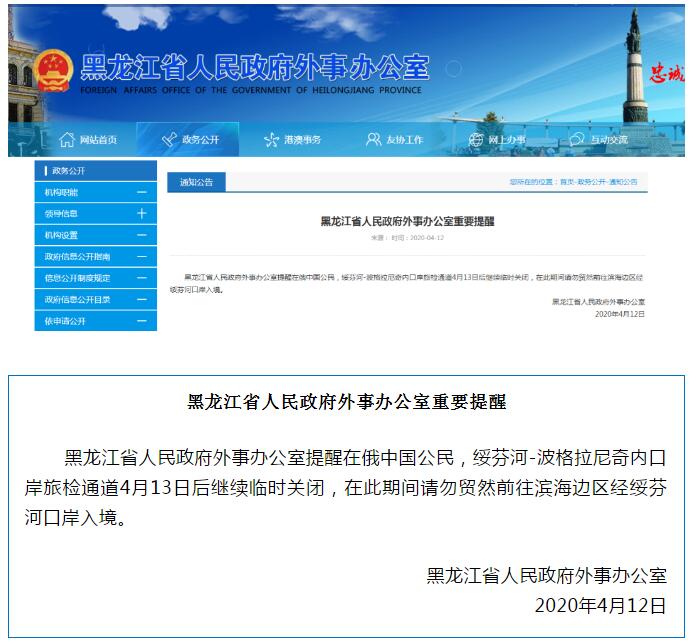Click the chat bubble icon for 互动交流
692x641 pixels.
(x=577, y=139)
